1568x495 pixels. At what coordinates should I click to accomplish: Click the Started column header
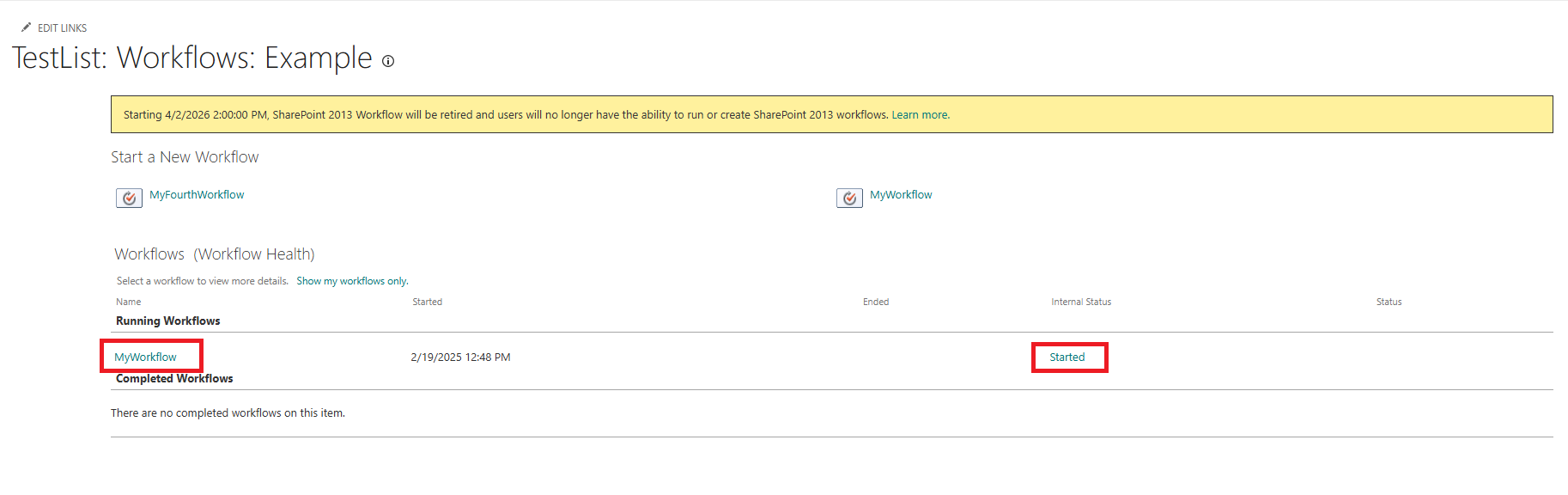[427, 302]
